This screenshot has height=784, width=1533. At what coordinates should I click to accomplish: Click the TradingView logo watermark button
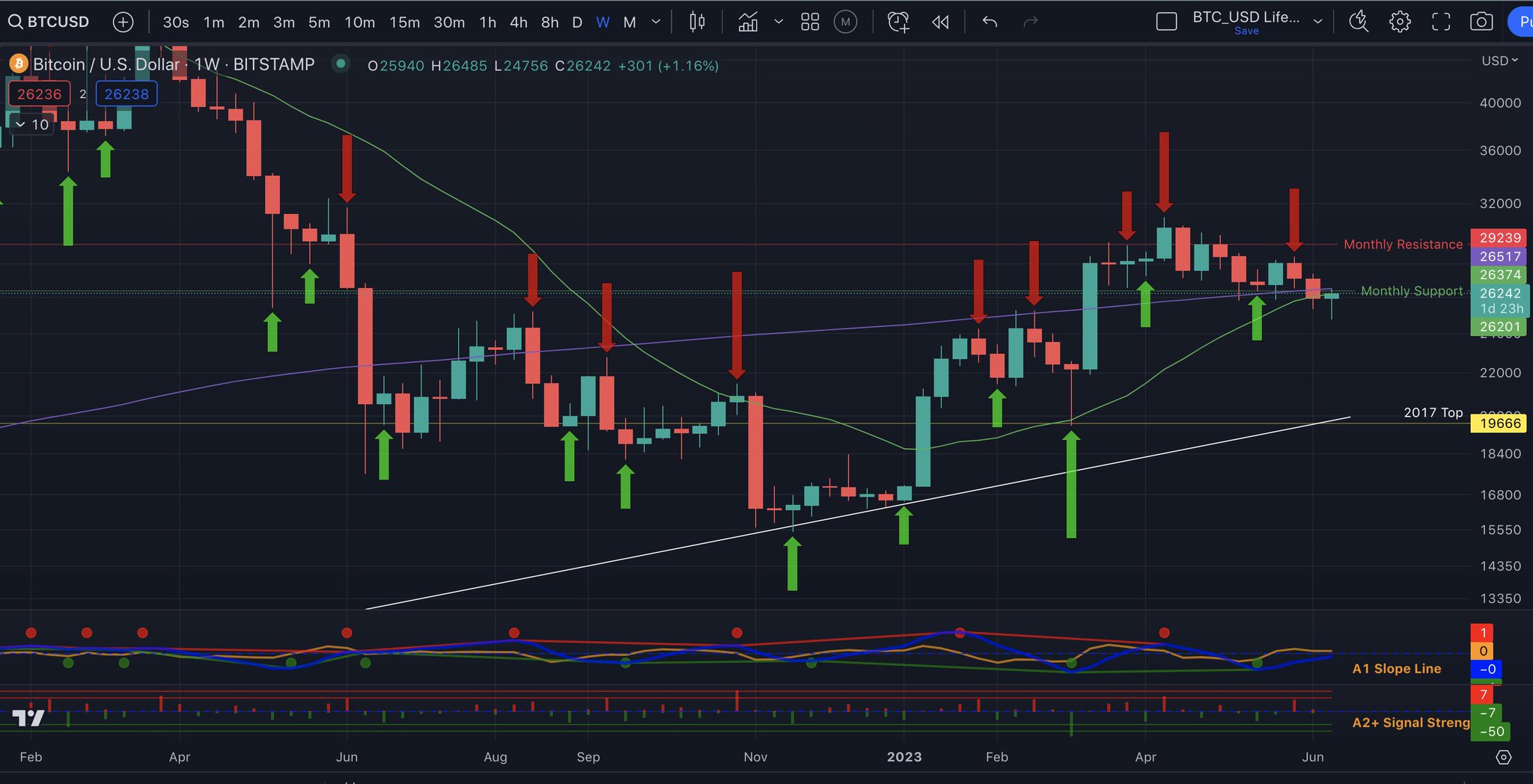pyautogui.click(x=28, y=719)
